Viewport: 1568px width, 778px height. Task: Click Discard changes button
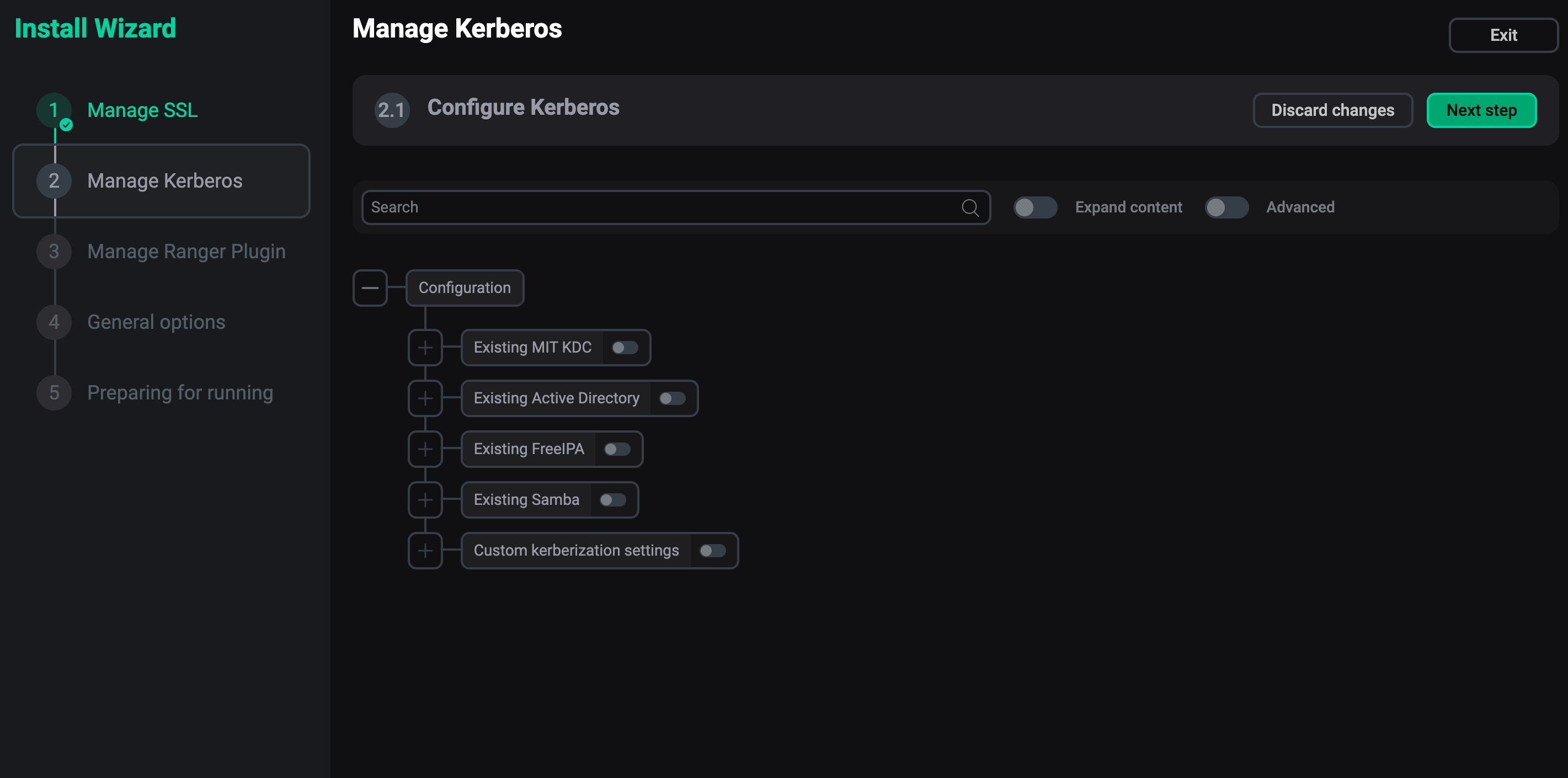[x=1332, y=110]
